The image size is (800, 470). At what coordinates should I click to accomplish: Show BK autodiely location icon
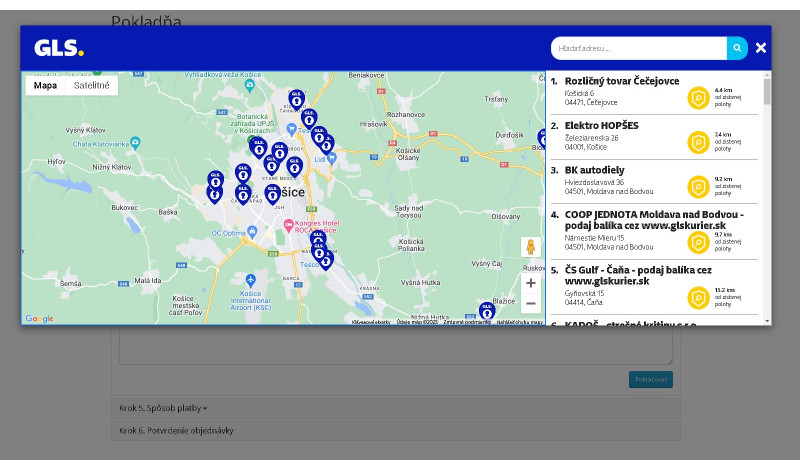pyautogui.click(x=698, y=187)
